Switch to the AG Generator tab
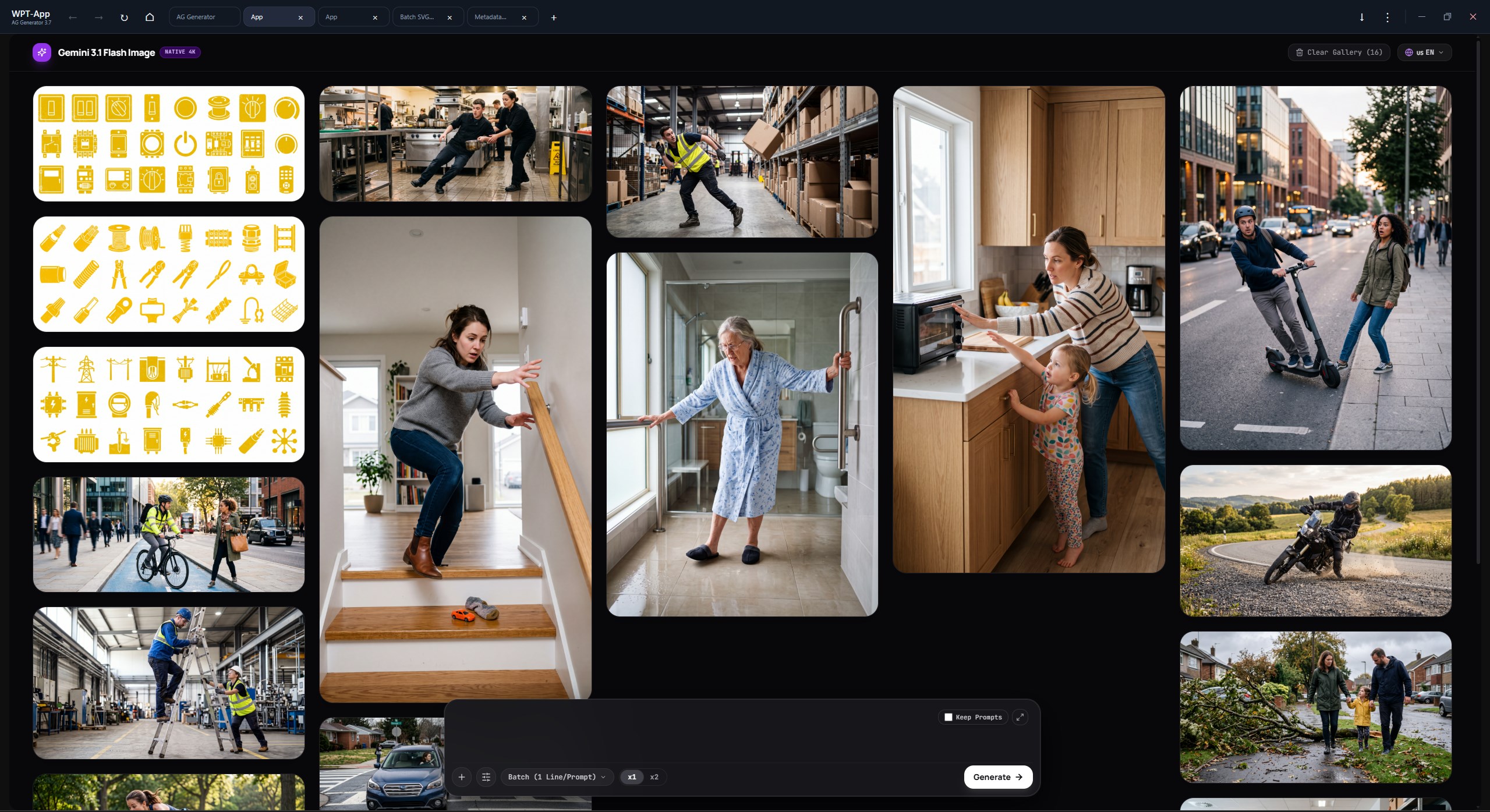The width and height of the screenshot is (1490, 812). (204, 17)
